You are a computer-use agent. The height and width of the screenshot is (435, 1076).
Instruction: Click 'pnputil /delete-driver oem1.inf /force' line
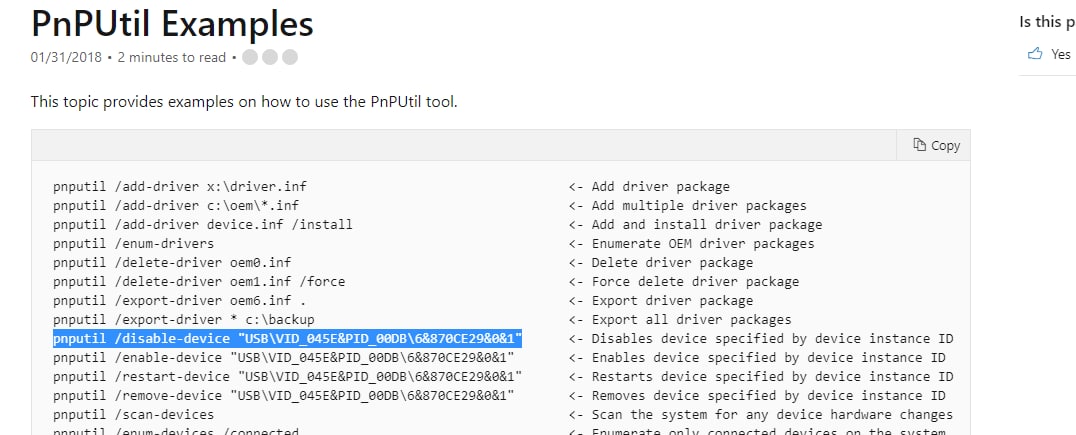[x=199, y=281]
